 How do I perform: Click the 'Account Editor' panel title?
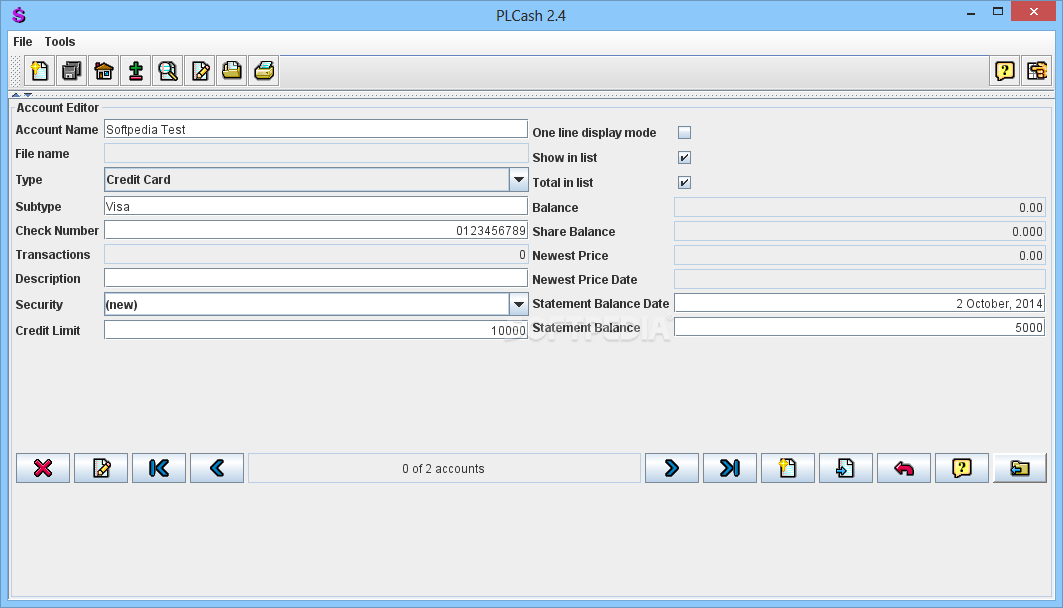[58, 108]
